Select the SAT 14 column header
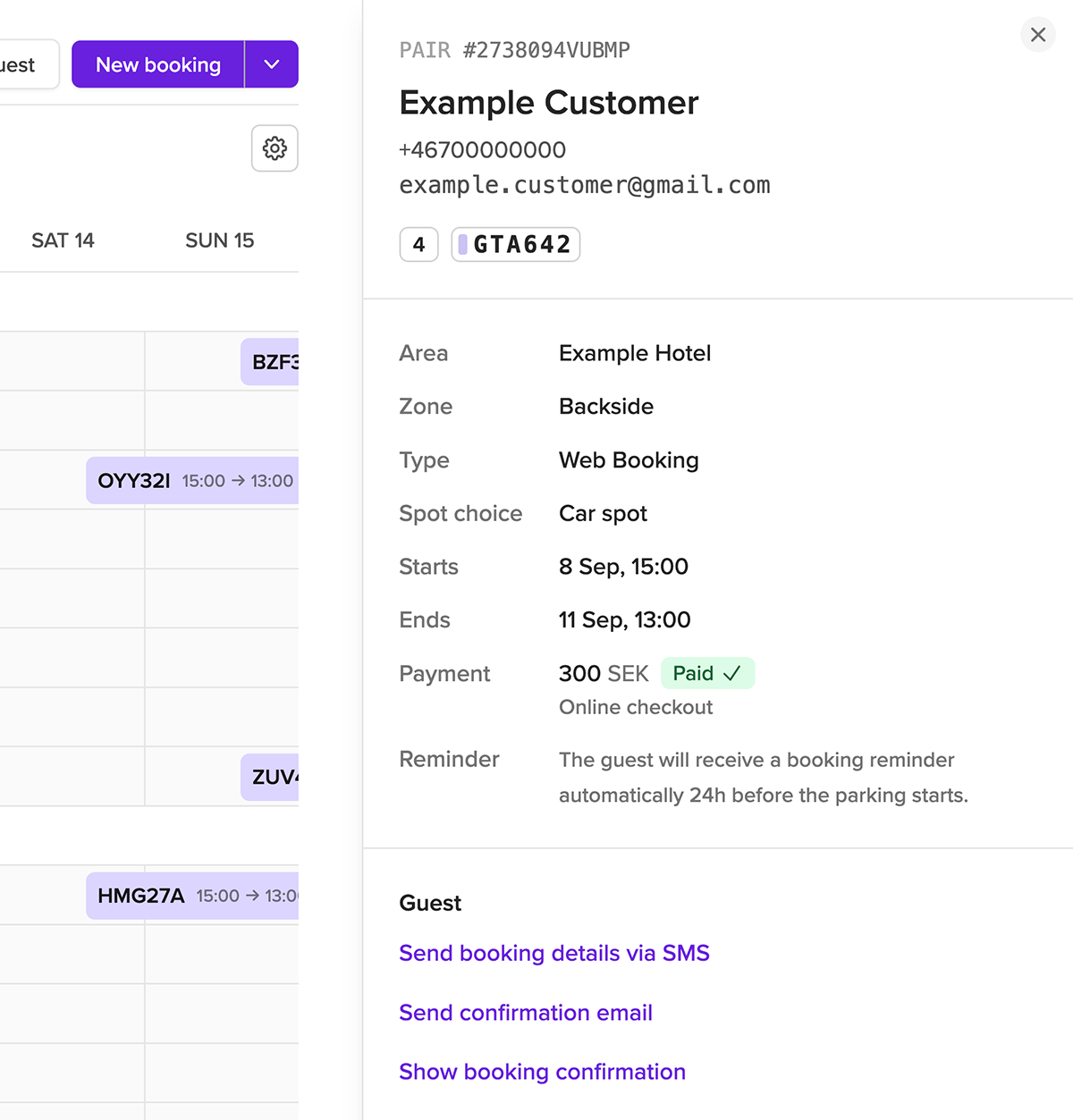The image size is (1073, 1120). tap(63, 240)
